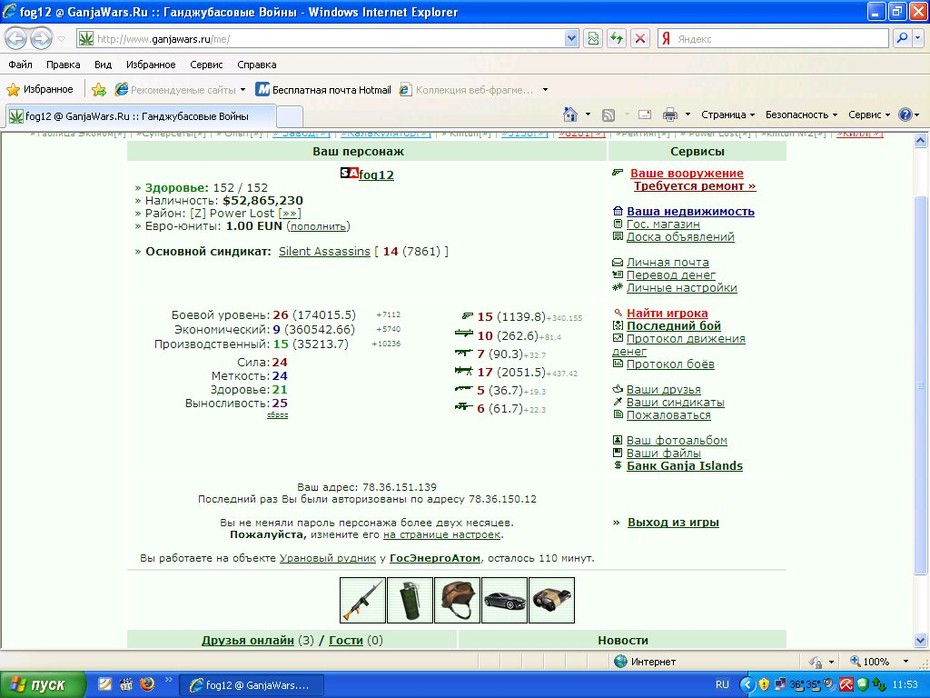
Task: Click the RSS feeds icon
Action: [609, 114]
